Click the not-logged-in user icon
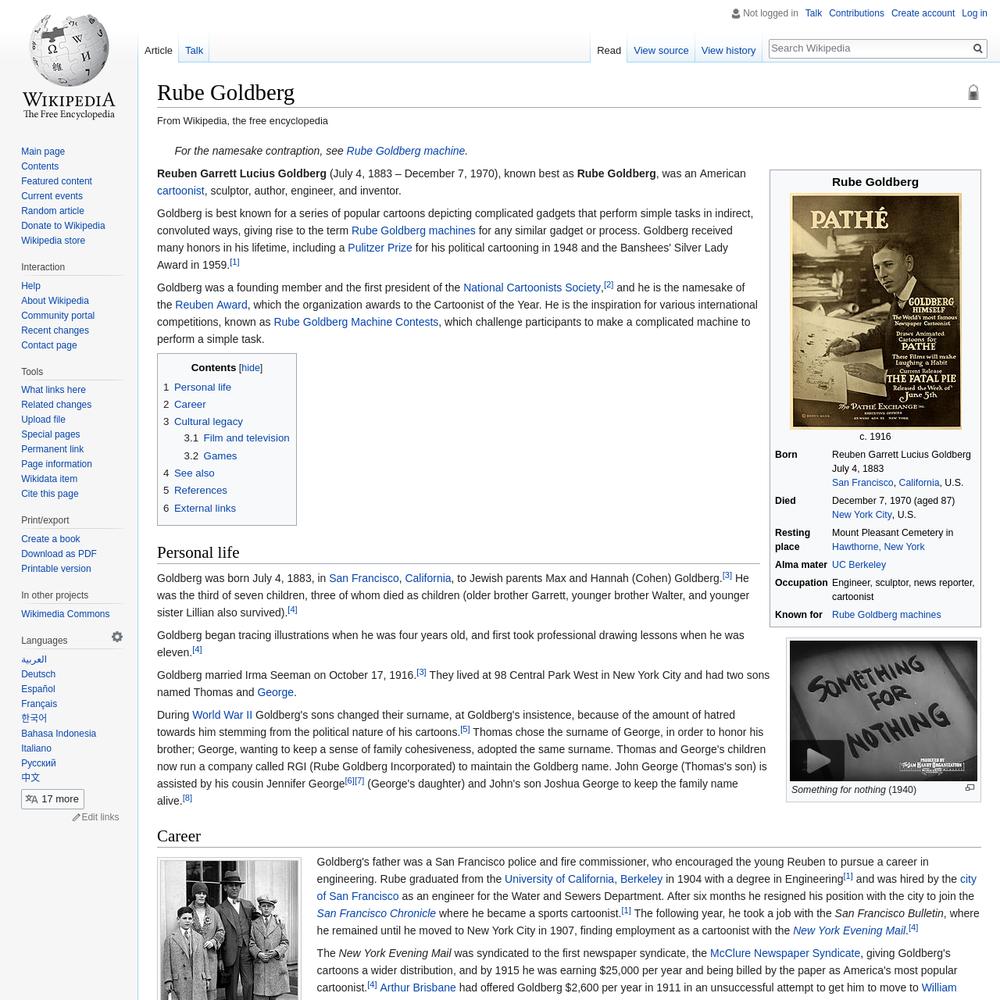The image size is (1000, 1000). (736, 13)
